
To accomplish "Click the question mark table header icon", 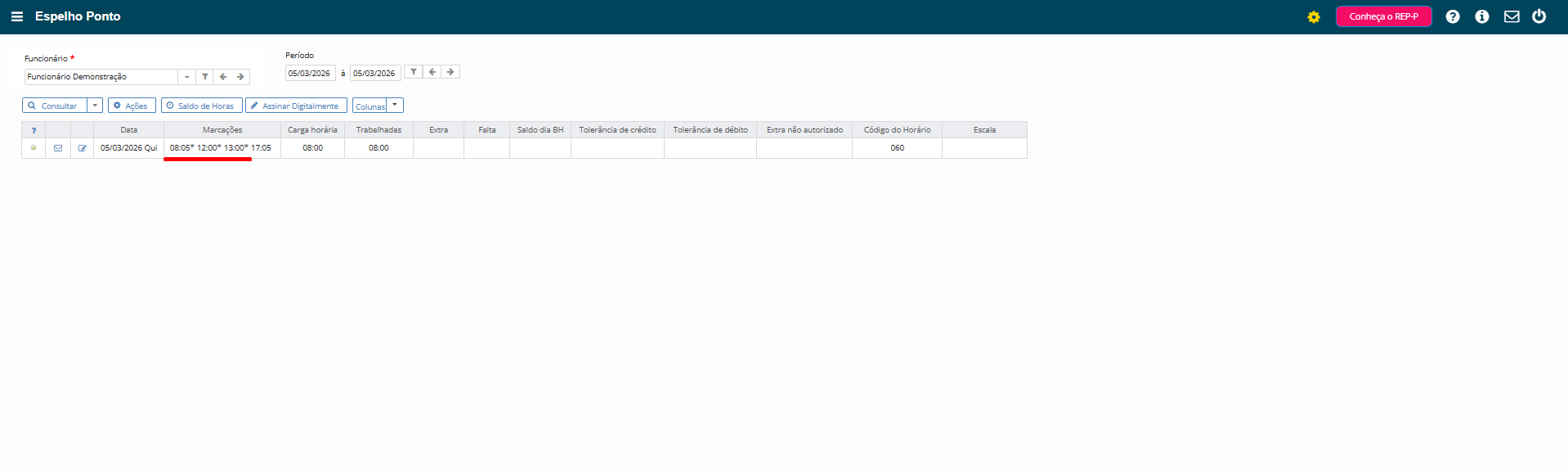I will tap(34, 130).
